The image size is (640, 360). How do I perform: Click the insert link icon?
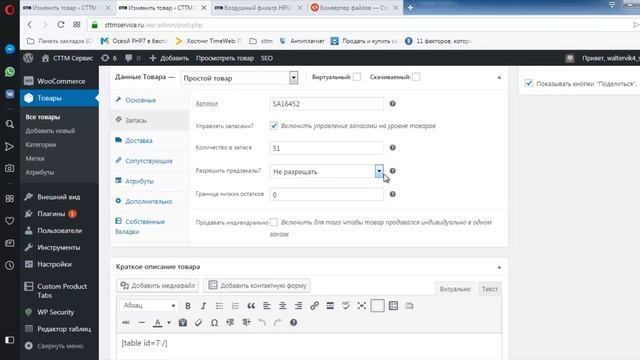(x=314, y=306)
